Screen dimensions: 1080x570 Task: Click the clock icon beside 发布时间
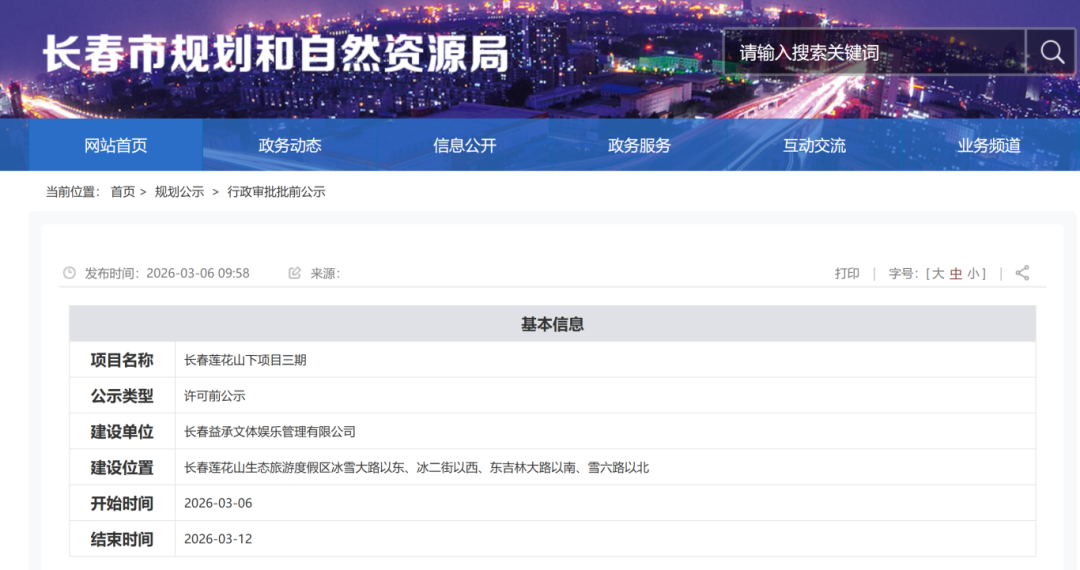pos(69,273)
